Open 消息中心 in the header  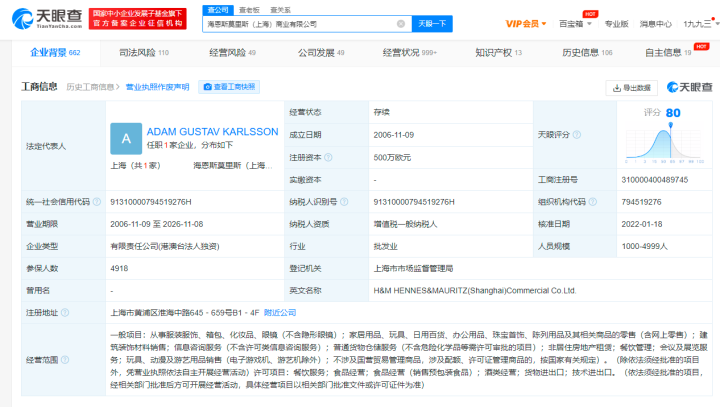(655, 24)
